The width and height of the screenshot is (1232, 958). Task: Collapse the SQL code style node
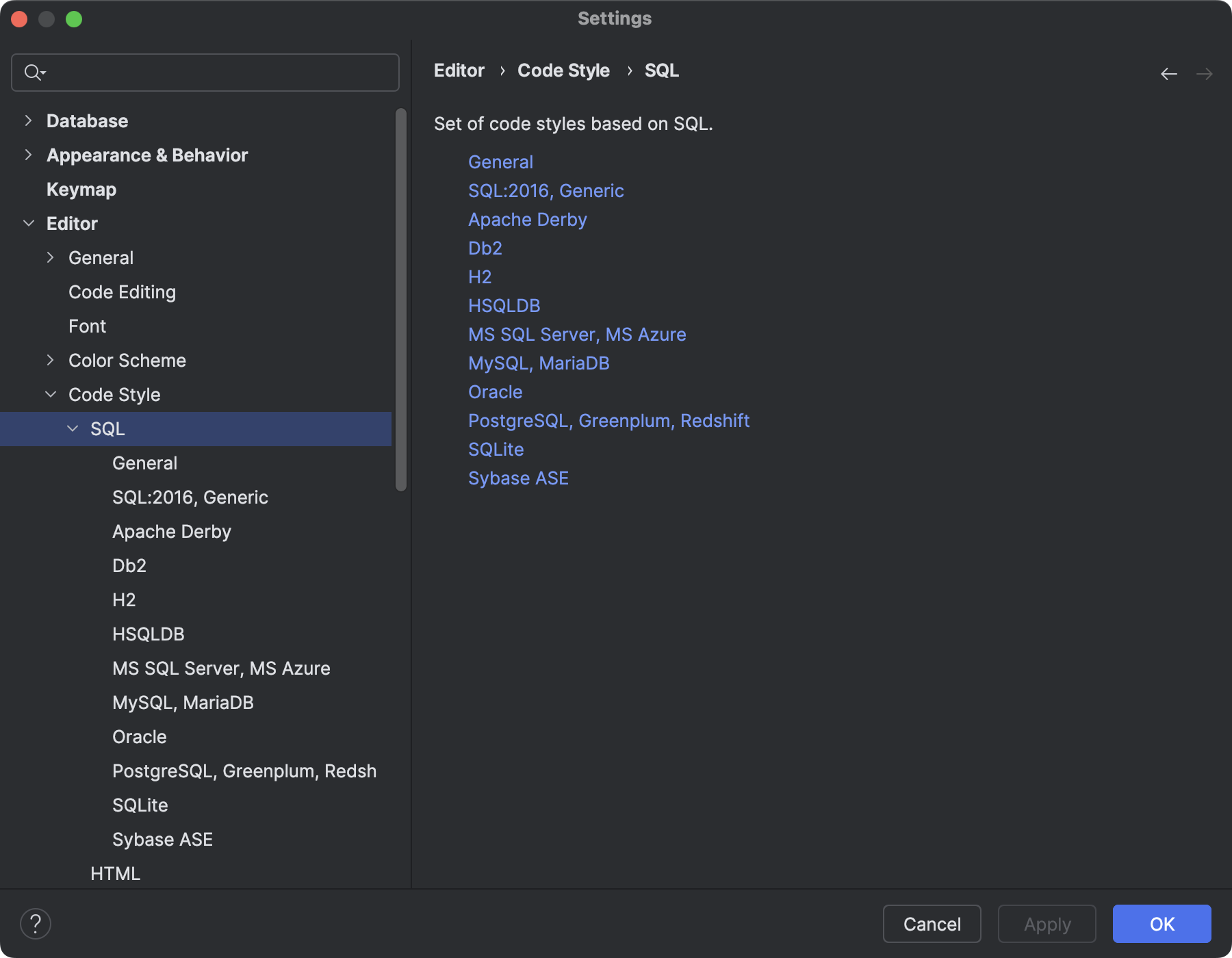pyautogui.click(x=73, y=429)
